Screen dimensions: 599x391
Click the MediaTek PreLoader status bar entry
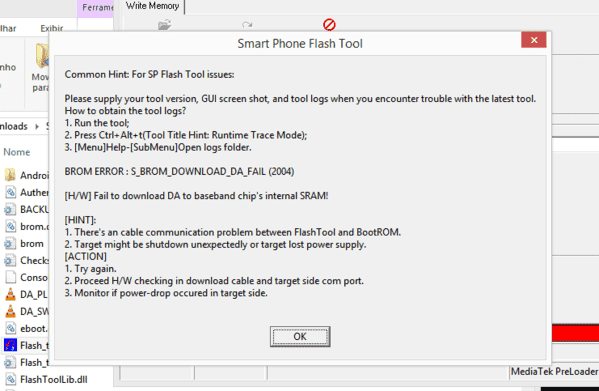point(554,372)
